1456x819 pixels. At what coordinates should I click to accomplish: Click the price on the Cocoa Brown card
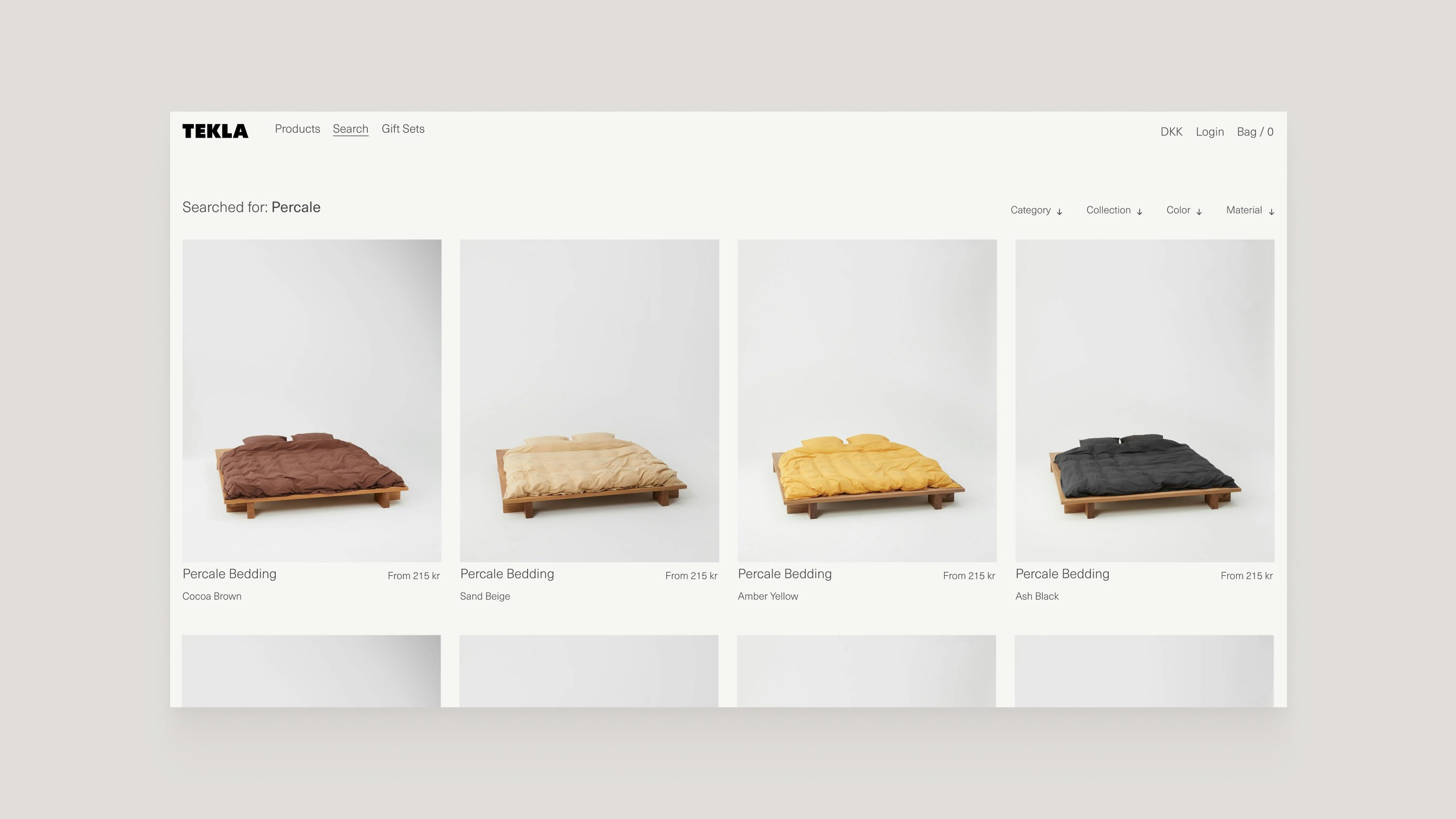pos(414,576)
